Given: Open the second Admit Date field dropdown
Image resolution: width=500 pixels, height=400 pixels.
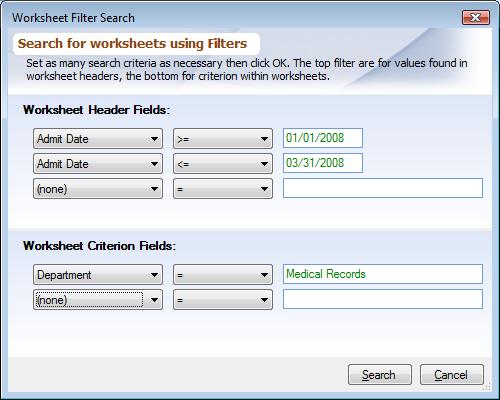Looking at the screenshot, I should tap(98, 163).
